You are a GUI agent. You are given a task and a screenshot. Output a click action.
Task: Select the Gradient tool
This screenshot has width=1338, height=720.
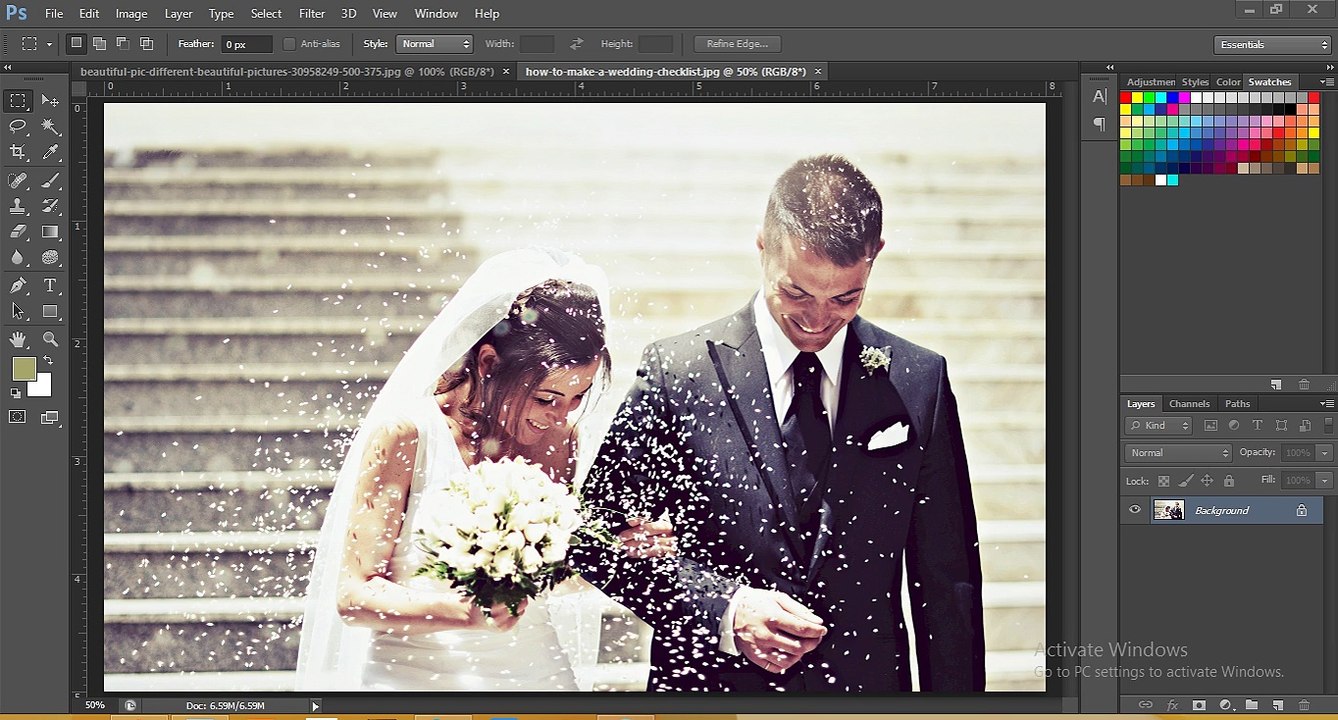[x=50, y=231]
